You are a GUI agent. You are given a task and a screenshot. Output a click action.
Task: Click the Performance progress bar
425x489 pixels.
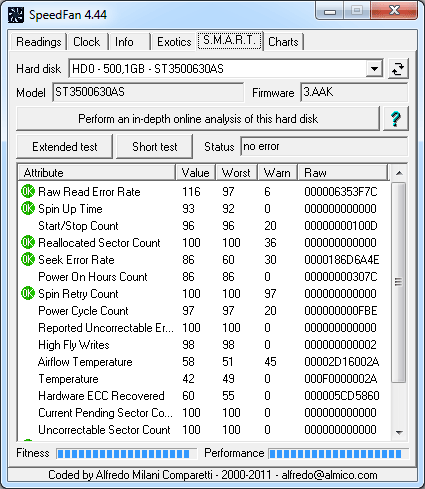click(338, 454)
